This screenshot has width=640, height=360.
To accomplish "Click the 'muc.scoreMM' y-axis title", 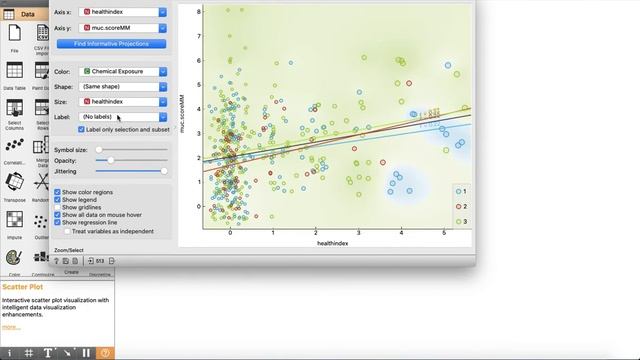I will 182,113.
